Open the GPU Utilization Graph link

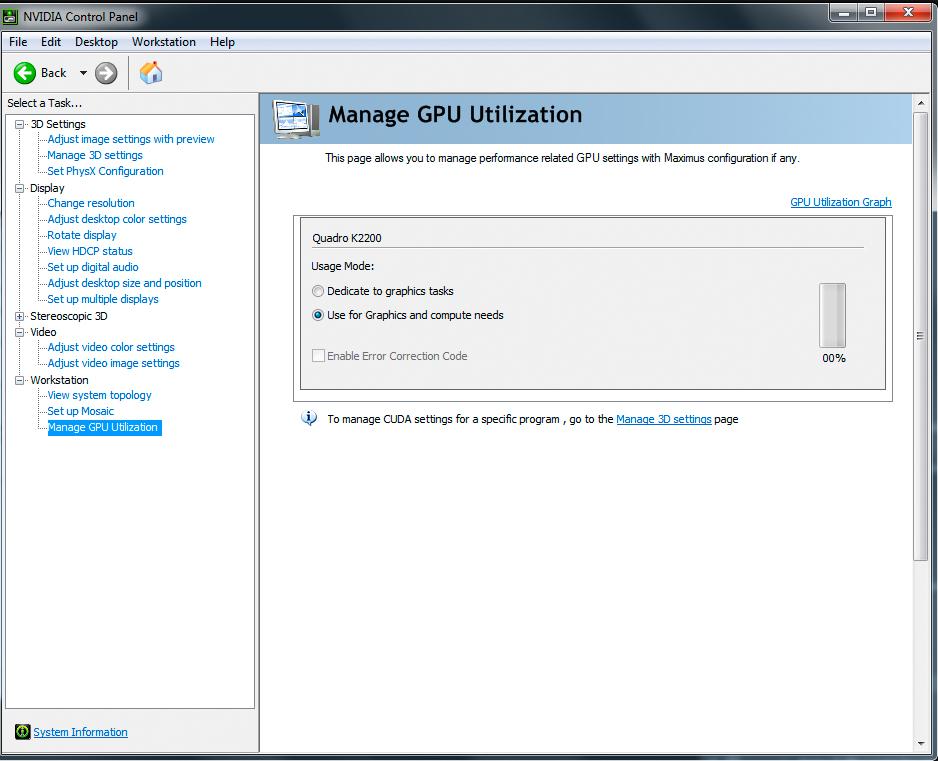click(840, 202)
